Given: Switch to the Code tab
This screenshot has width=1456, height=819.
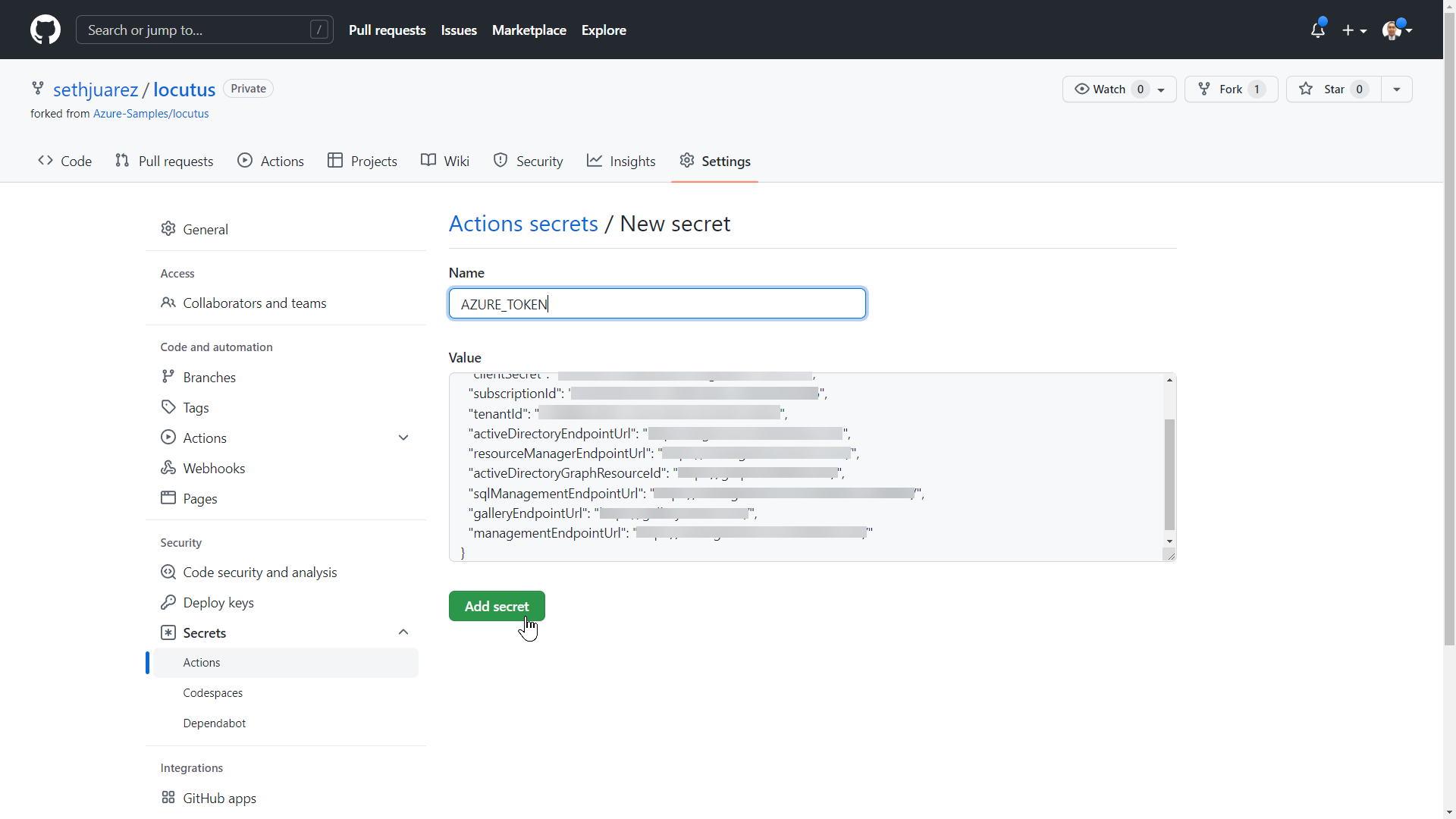Looking at the screenshot, I should click(x=64, y=161).
